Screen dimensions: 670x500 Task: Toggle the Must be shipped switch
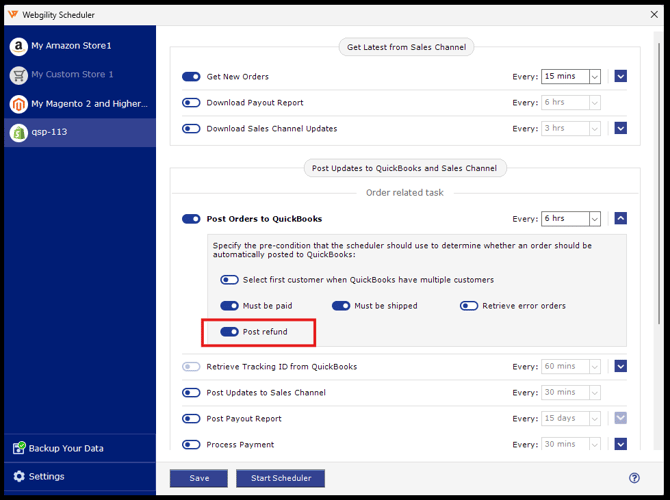point(341,306)
